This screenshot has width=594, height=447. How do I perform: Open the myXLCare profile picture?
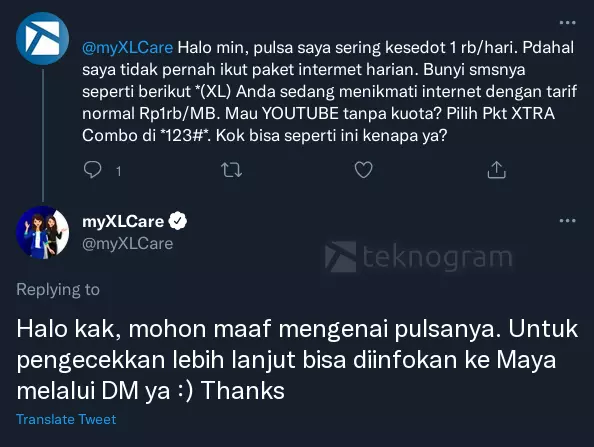42,233
